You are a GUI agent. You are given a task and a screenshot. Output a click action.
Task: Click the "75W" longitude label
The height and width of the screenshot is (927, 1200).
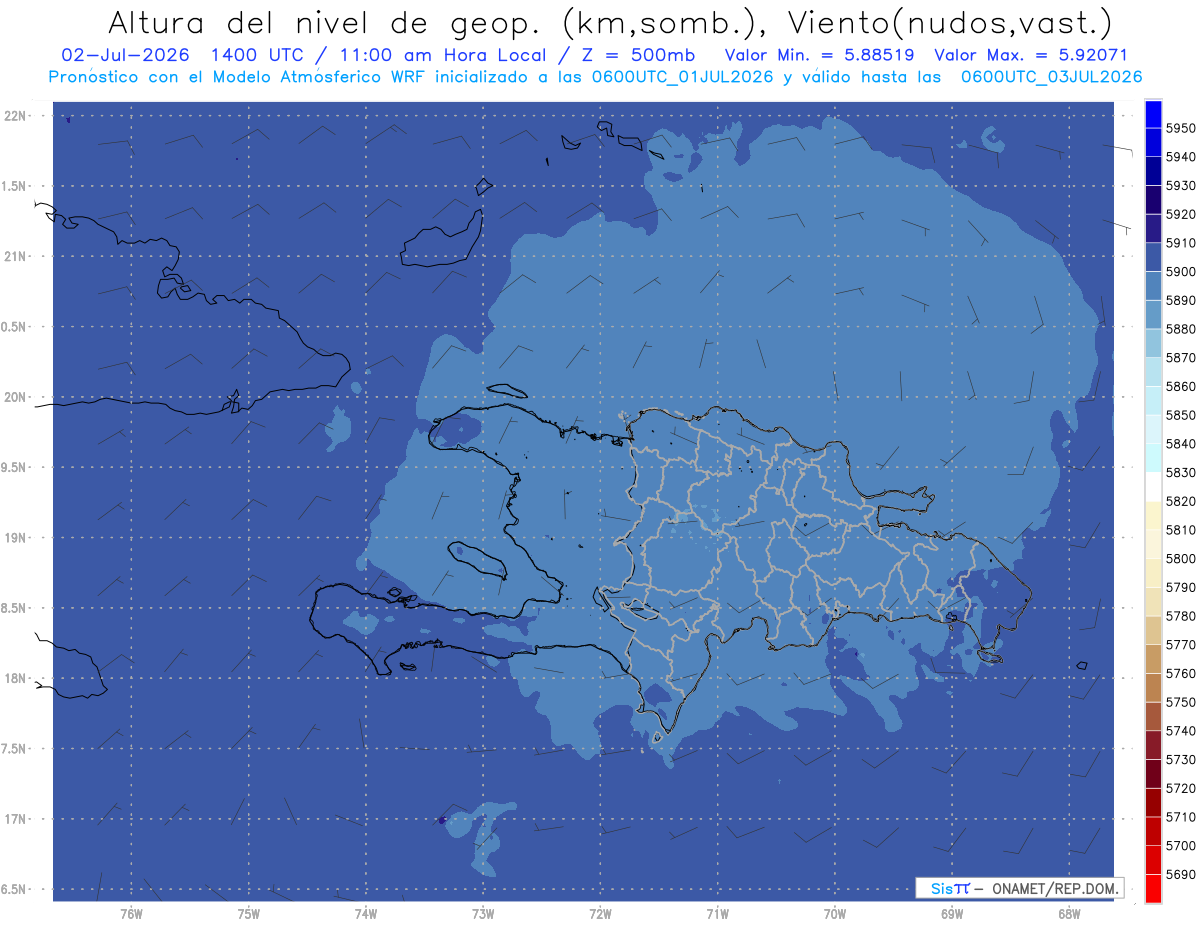coord(248,915)
